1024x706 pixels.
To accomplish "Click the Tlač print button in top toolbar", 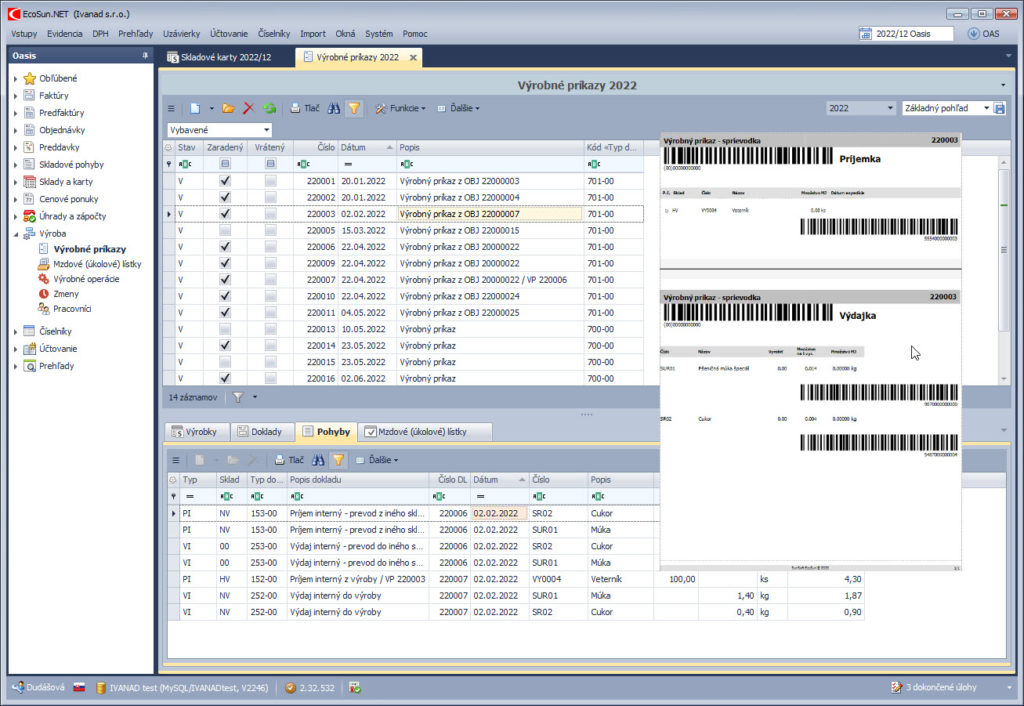I will 305,108.
